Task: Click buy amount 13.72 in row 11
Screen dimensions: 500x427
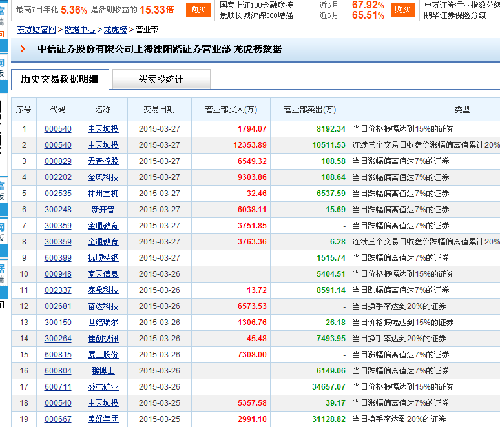Action: tap(257, 290)
